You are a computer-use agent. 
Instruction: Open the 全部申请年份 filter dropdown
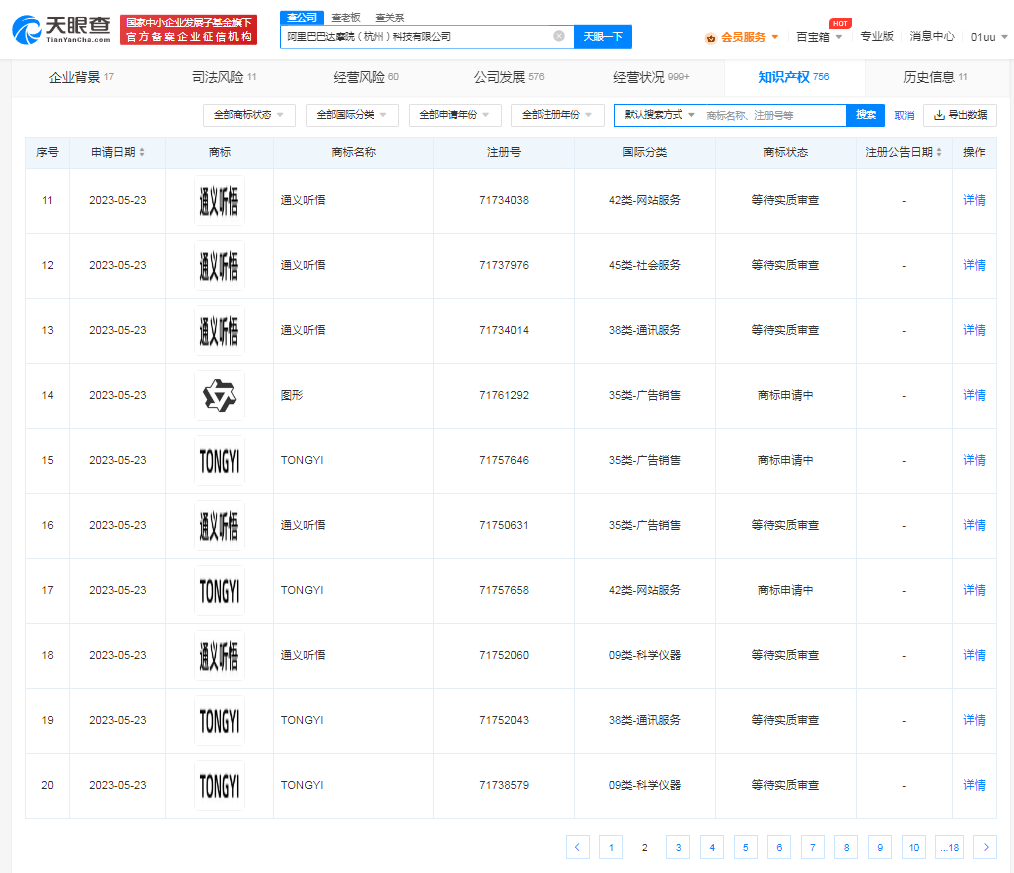click(x=455, y=115)
